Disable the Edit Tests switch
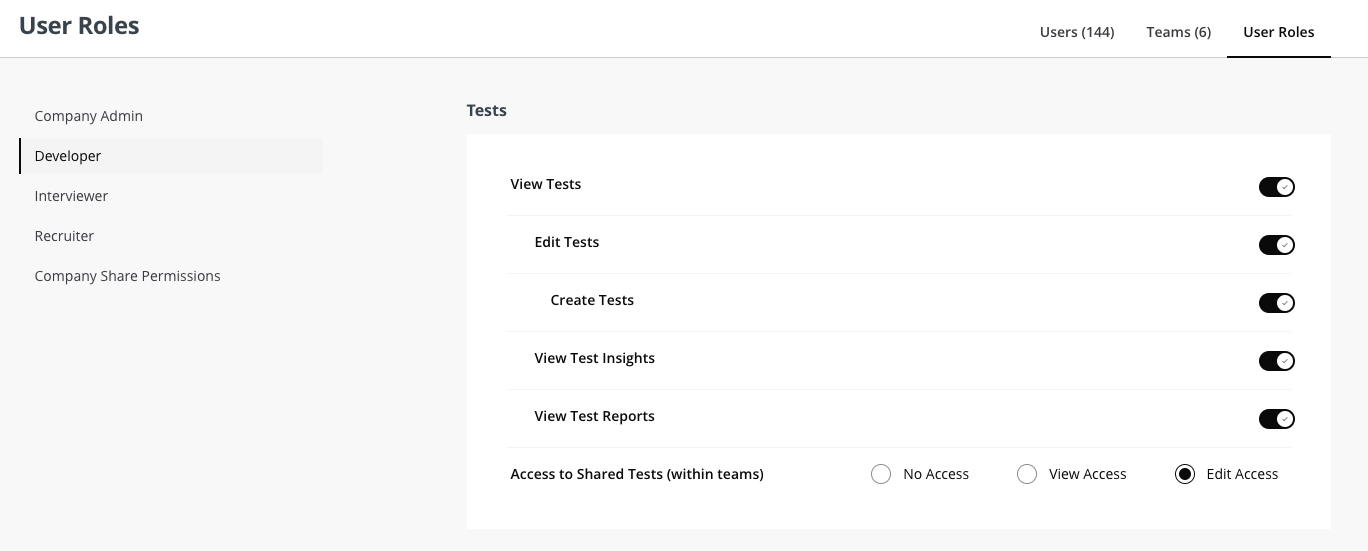This screenshot has width=1368, height=551. (1276, 245)
